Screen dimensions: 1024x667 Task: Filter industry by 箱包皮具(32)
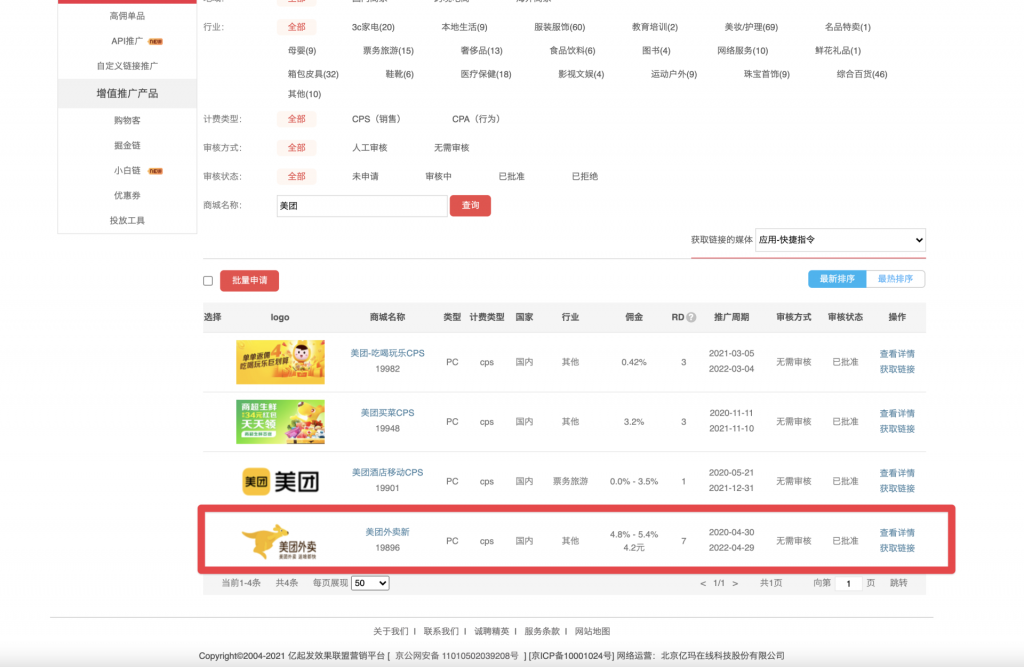point(313,74)
